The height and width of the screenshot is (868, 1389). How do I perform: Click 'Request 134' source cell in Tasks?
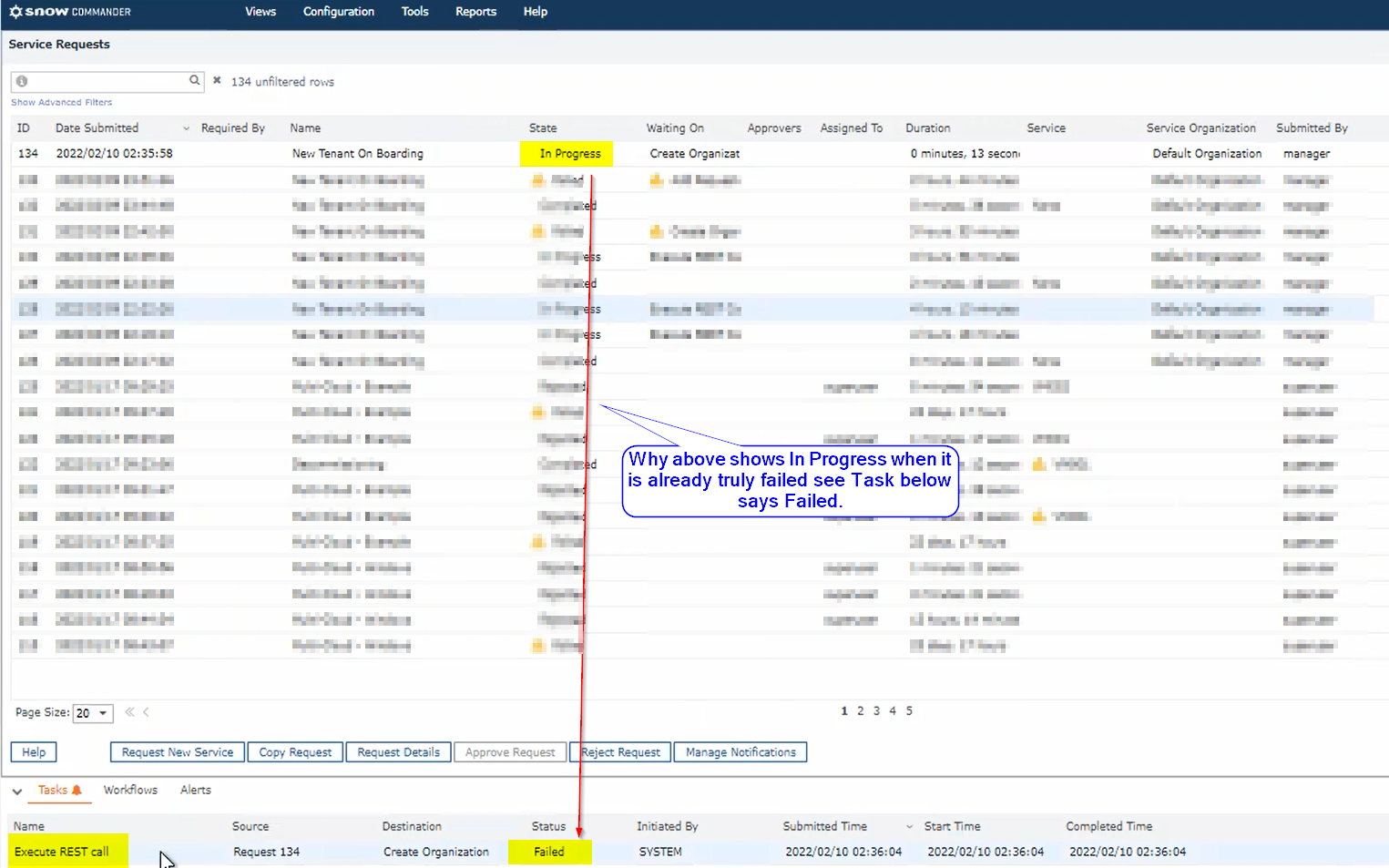click(267, 853)
